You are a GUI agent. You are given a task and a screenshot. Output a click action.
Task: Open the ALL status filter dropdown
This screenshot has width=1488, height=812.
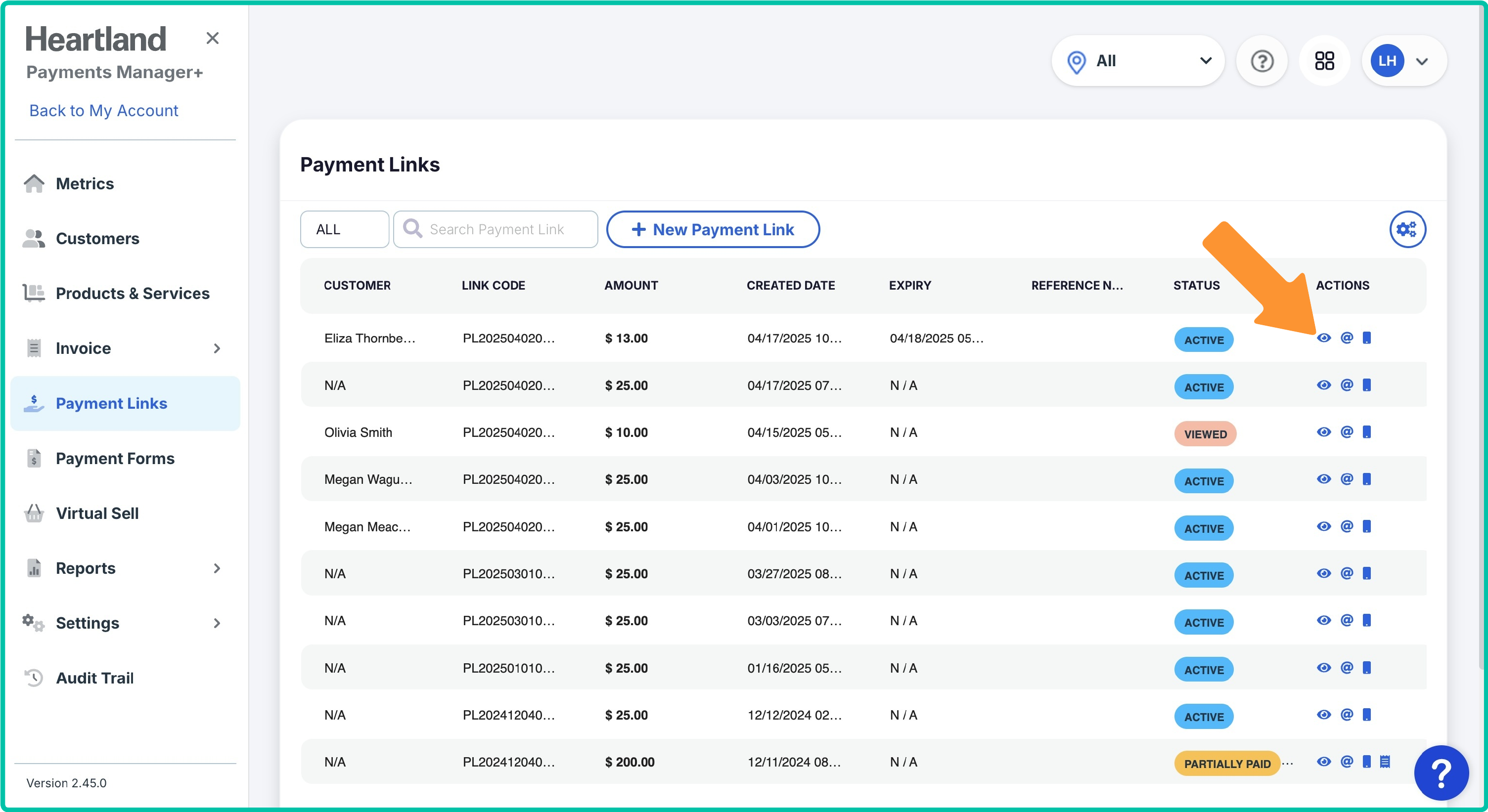click(x=344, y=229)
